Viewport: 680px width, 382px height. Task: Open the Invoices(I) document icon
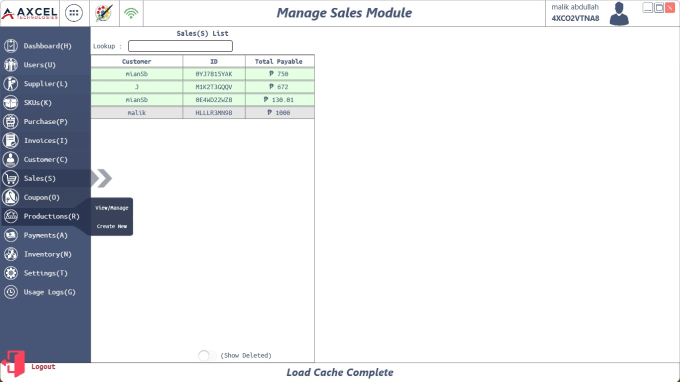(11, 140)
